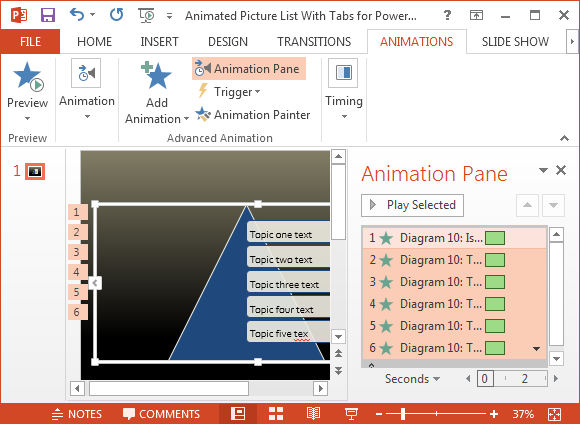This screenshot has height=424, width=580.
Task: Switch to the TRANSITIONS tab
Action: (314, 41)
